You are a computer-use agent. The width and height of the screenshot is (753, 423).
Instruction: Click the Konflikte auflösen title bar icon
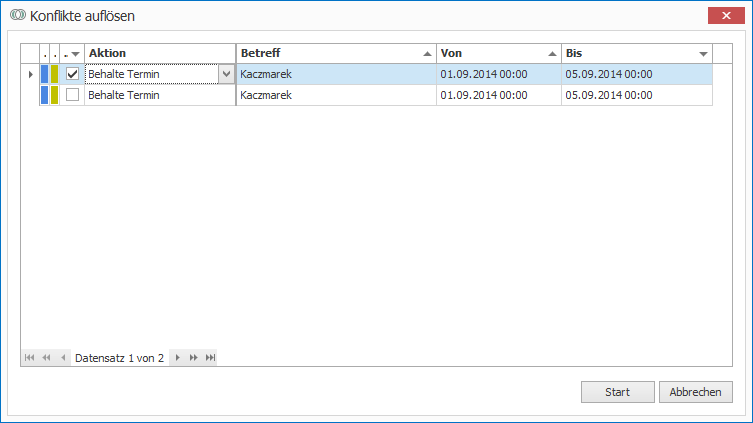click(16, 16)
